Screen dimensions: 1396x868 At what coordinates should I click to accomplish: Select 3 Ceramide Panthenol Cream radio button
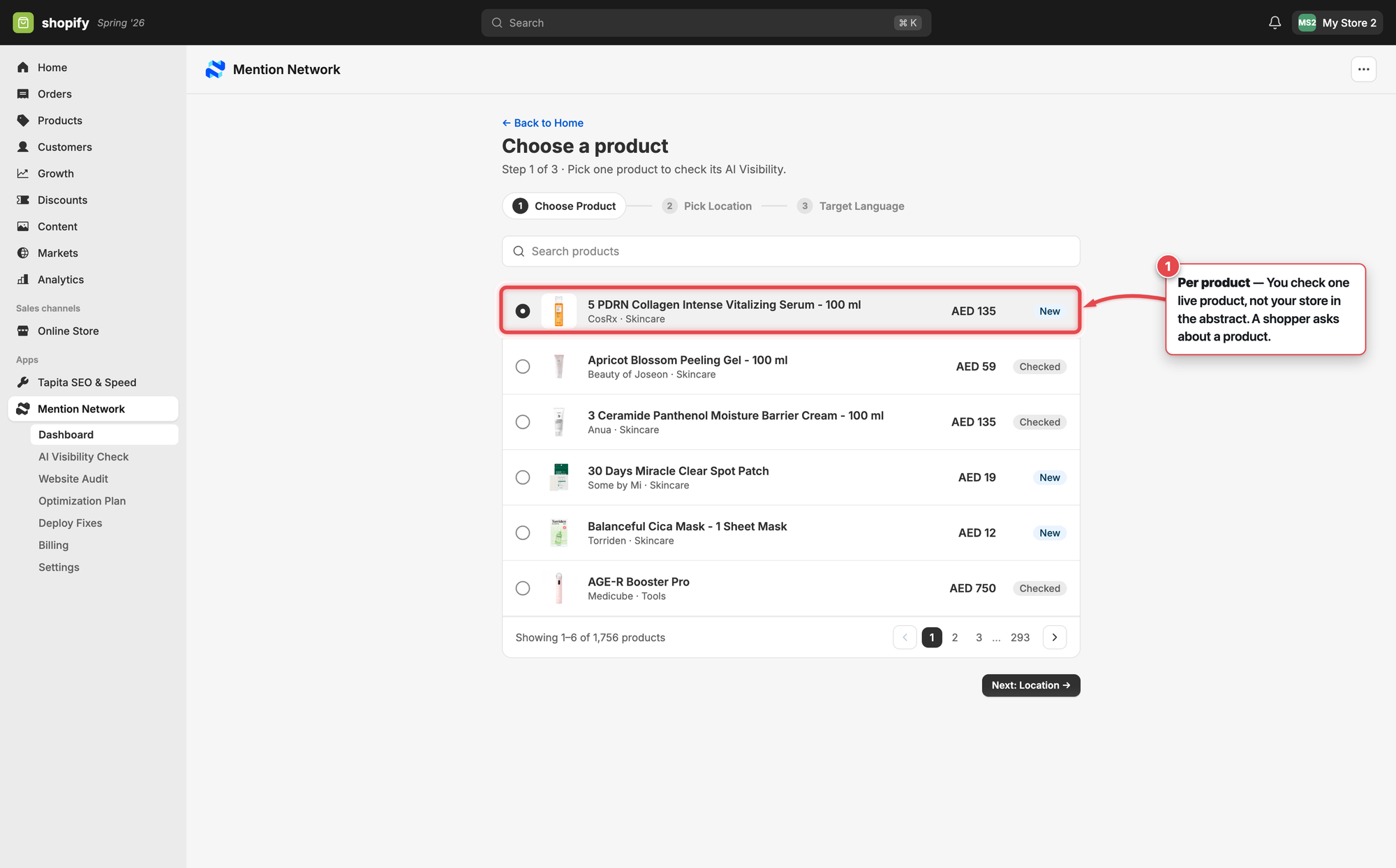pyautogui.click(x=523, y=422)
